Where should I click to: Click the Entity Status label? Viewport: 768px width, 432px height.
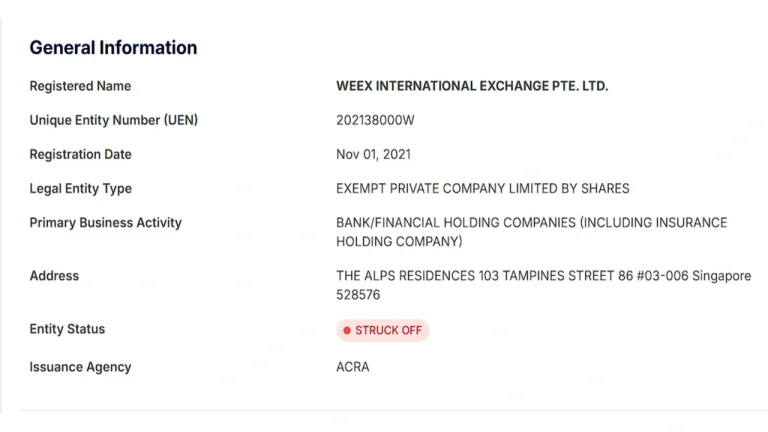pyautogui.click(x=67, y=329)
